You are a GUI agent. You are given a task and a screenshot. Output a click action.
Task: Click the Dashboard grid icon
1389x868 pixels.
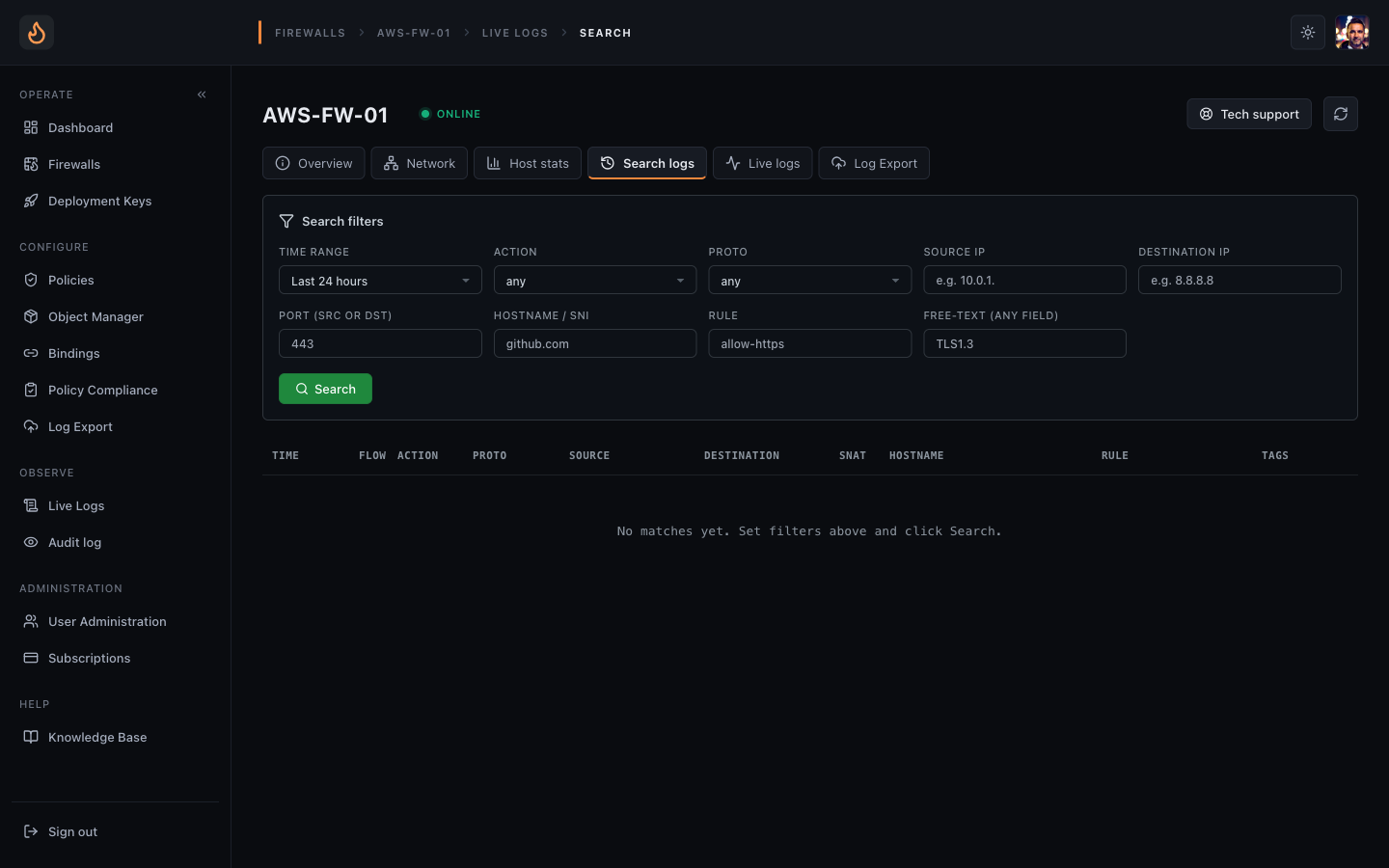pyautogui.click(x=31, y=127)
